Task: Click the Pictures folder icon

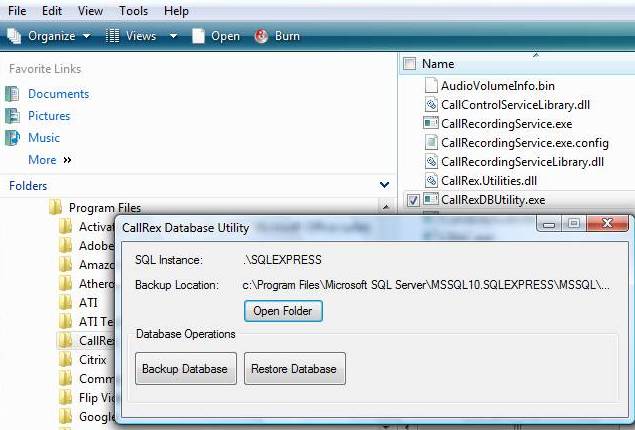Action: pos(12,116)
